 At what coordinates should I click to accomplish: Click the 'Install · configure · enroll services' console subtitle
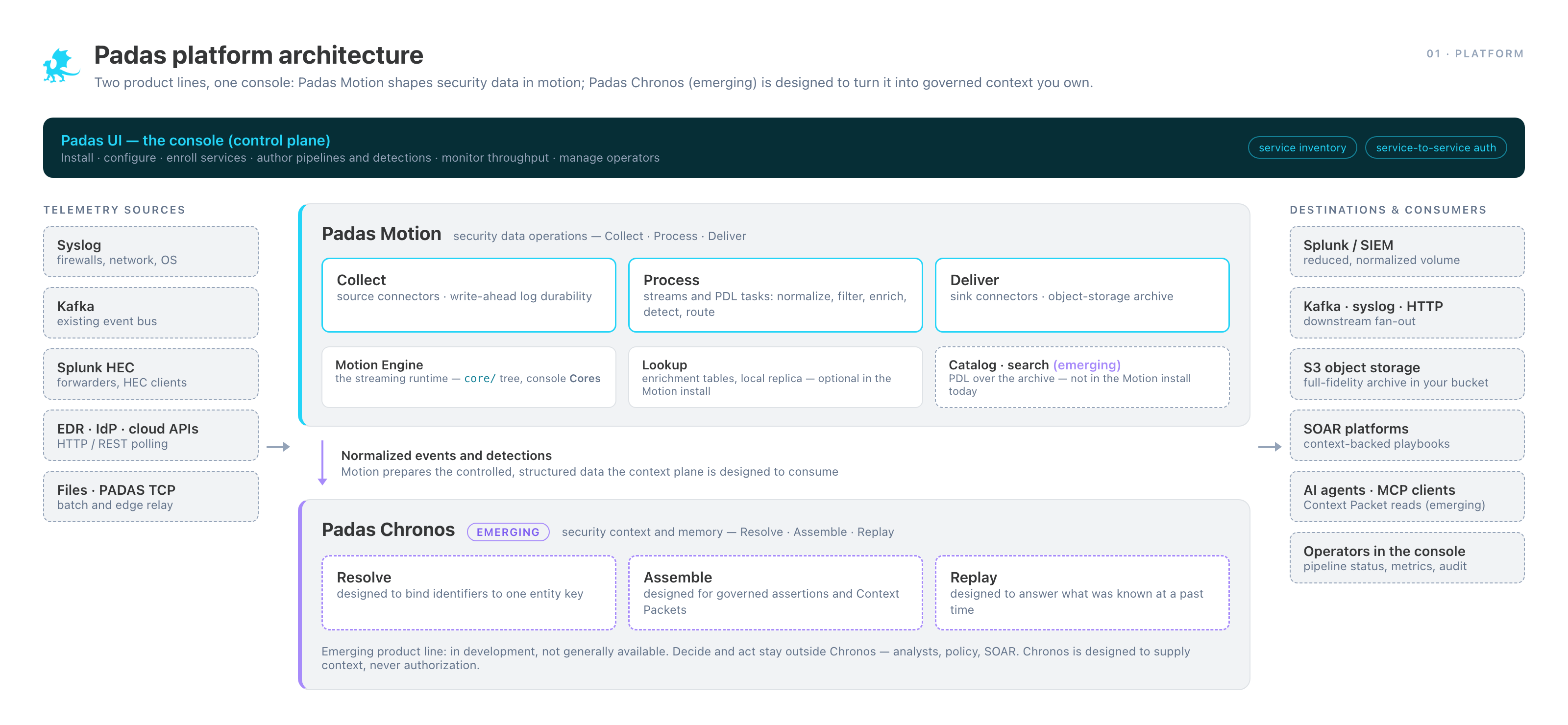(x=360, y=158)
